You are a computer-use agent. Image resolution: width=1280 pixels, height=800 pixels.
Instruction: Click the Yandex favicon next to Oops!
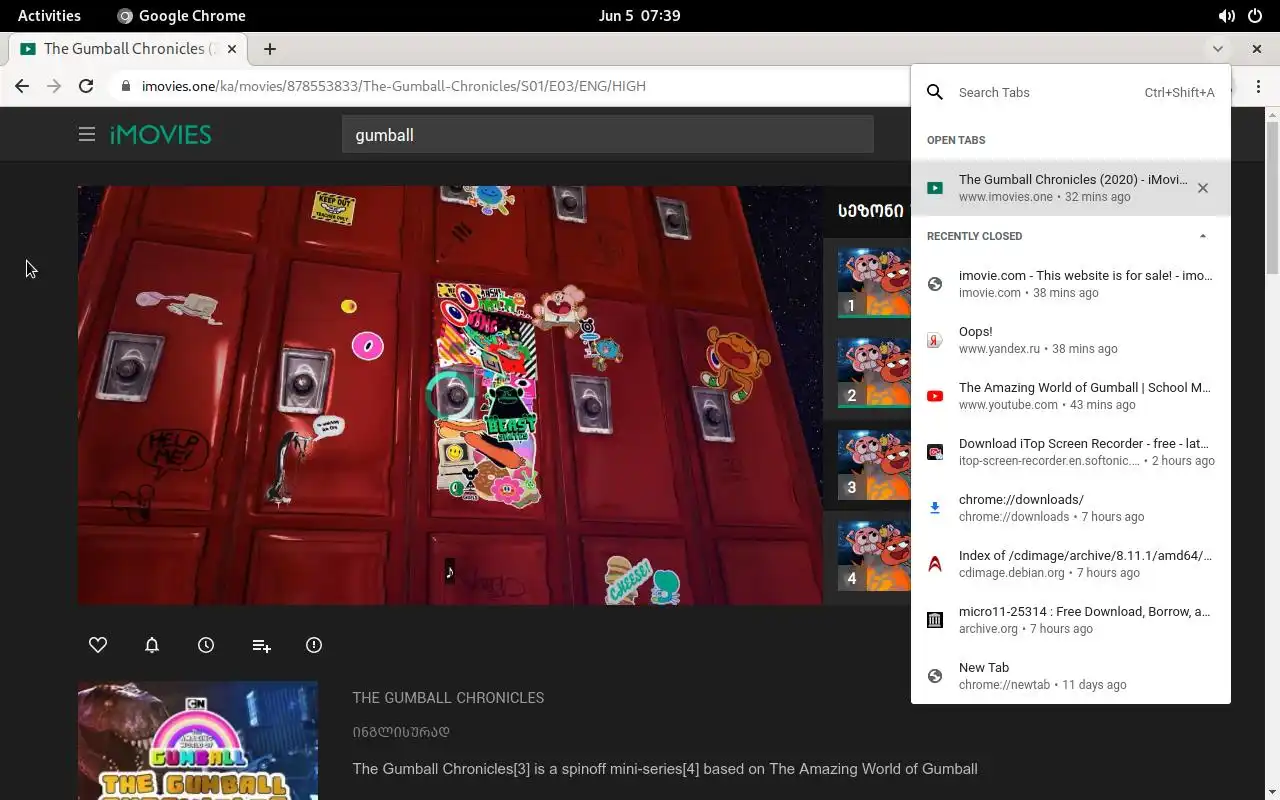click(x=935, y=340)
